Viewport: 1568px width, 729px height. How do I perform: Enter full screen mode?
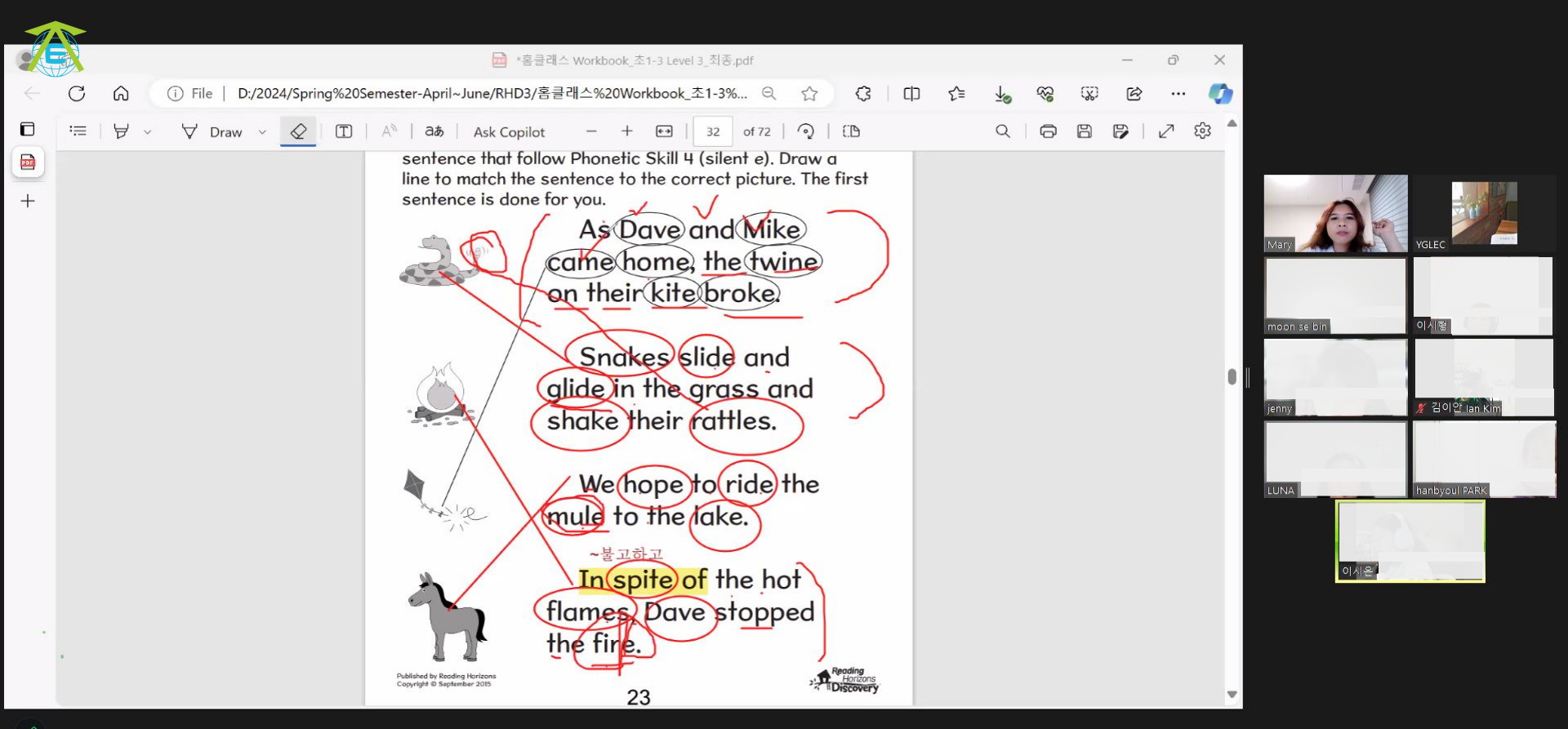[1166, 131]
